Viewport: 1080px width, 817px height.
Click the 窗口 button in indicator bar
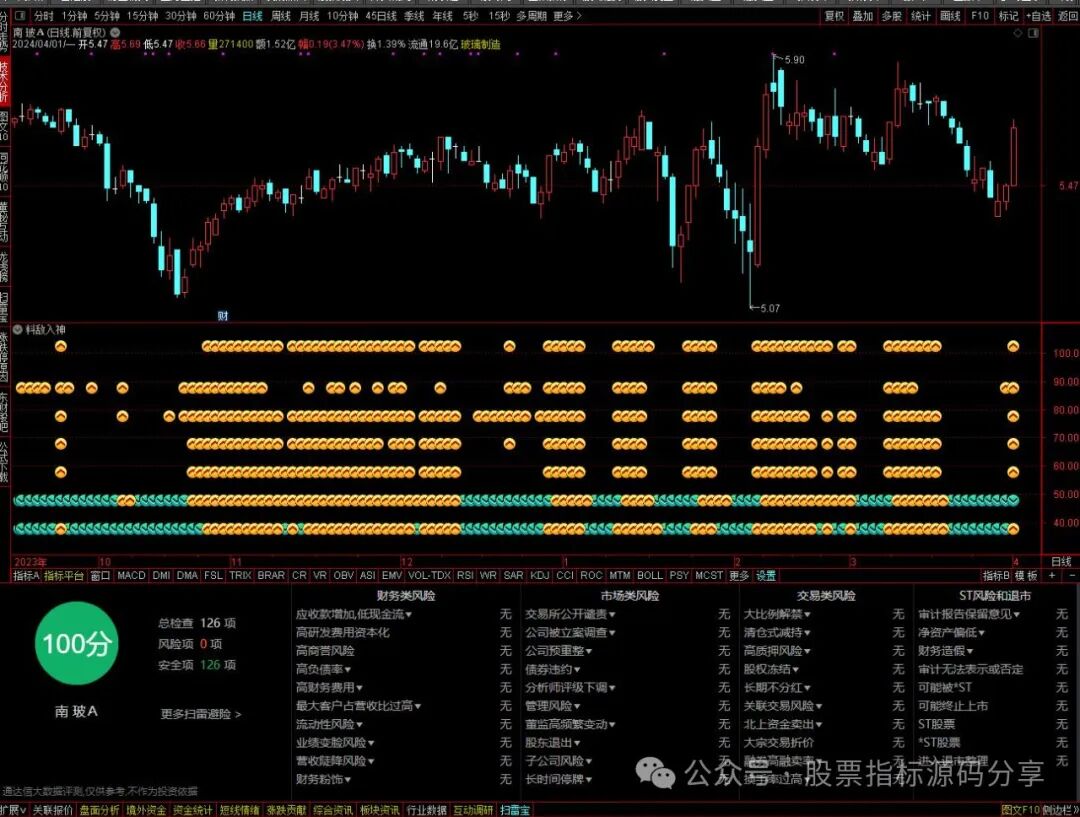(x=101, y=575)
